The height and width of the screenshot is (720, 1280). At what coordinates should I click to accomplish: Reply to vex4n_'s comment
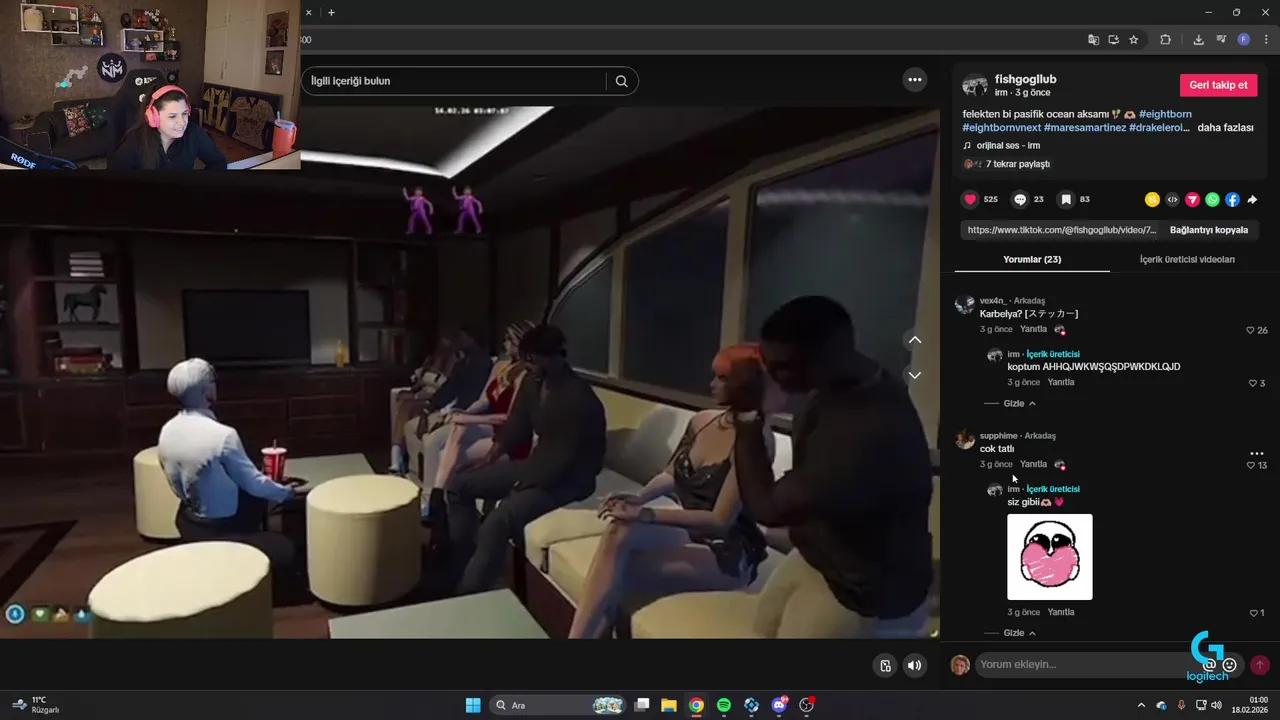coord(1033,329)
